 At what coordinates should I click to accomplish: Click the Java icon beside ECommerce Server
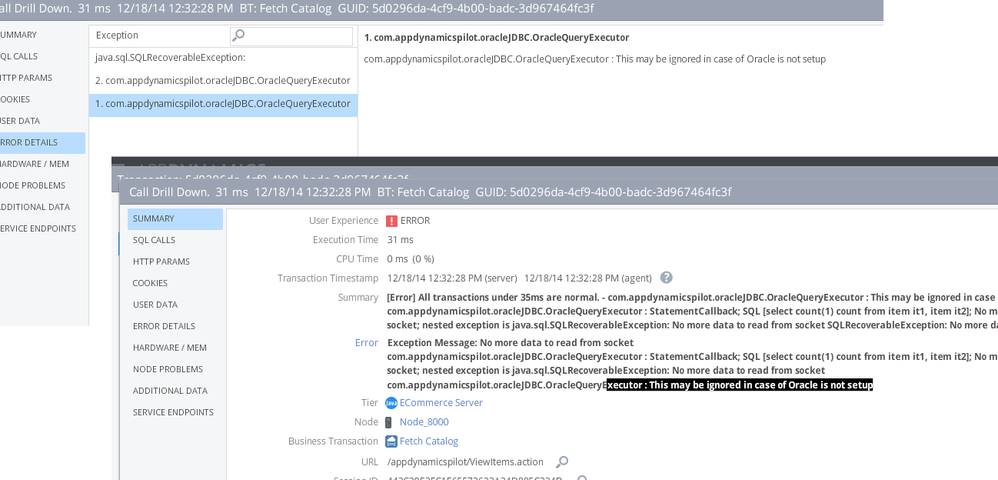[x=391, y=403]
